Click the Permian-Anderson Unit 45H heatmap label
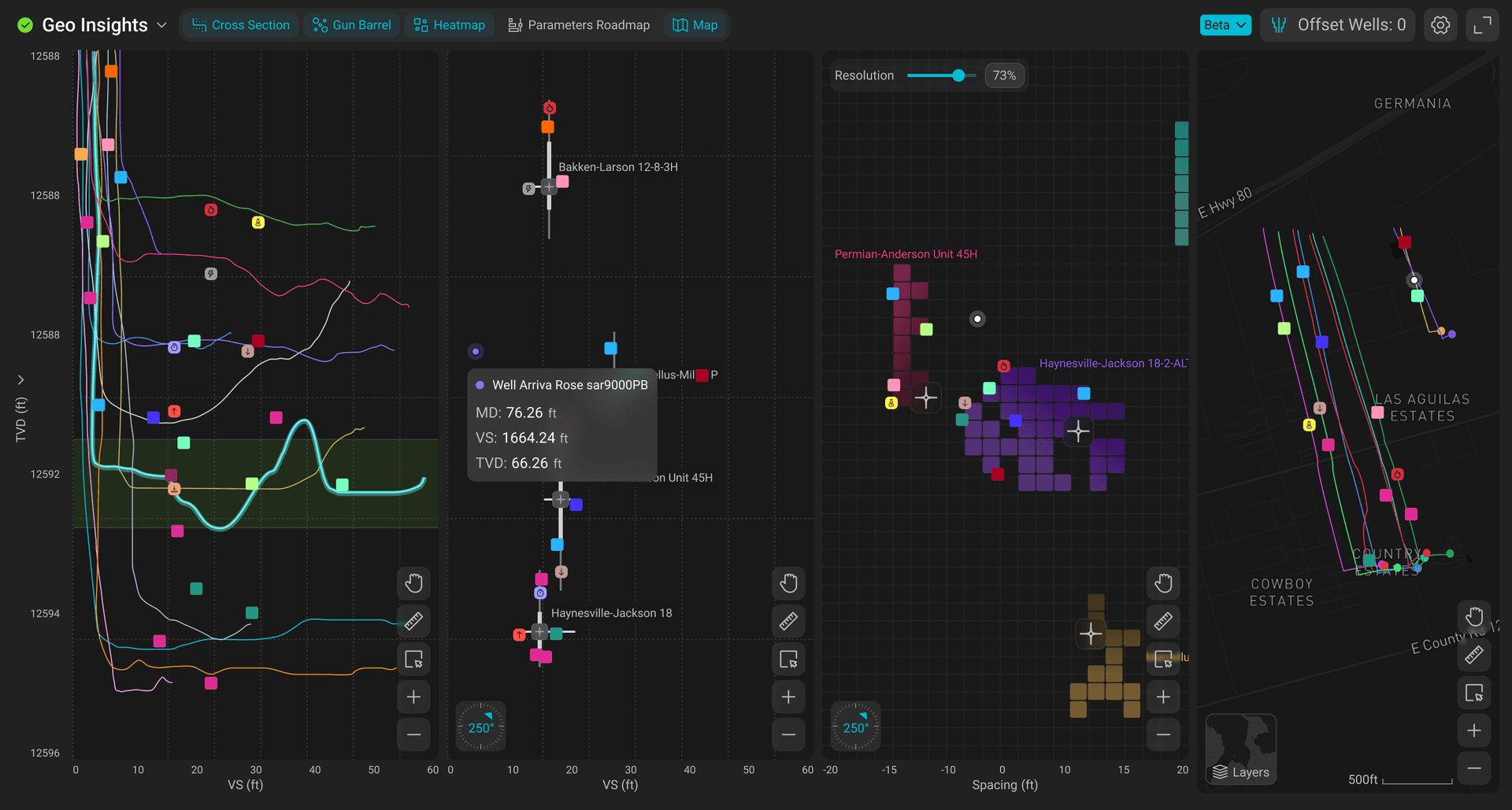Image resolution: width=1512 pixels, height=810 pixels. 906,254
